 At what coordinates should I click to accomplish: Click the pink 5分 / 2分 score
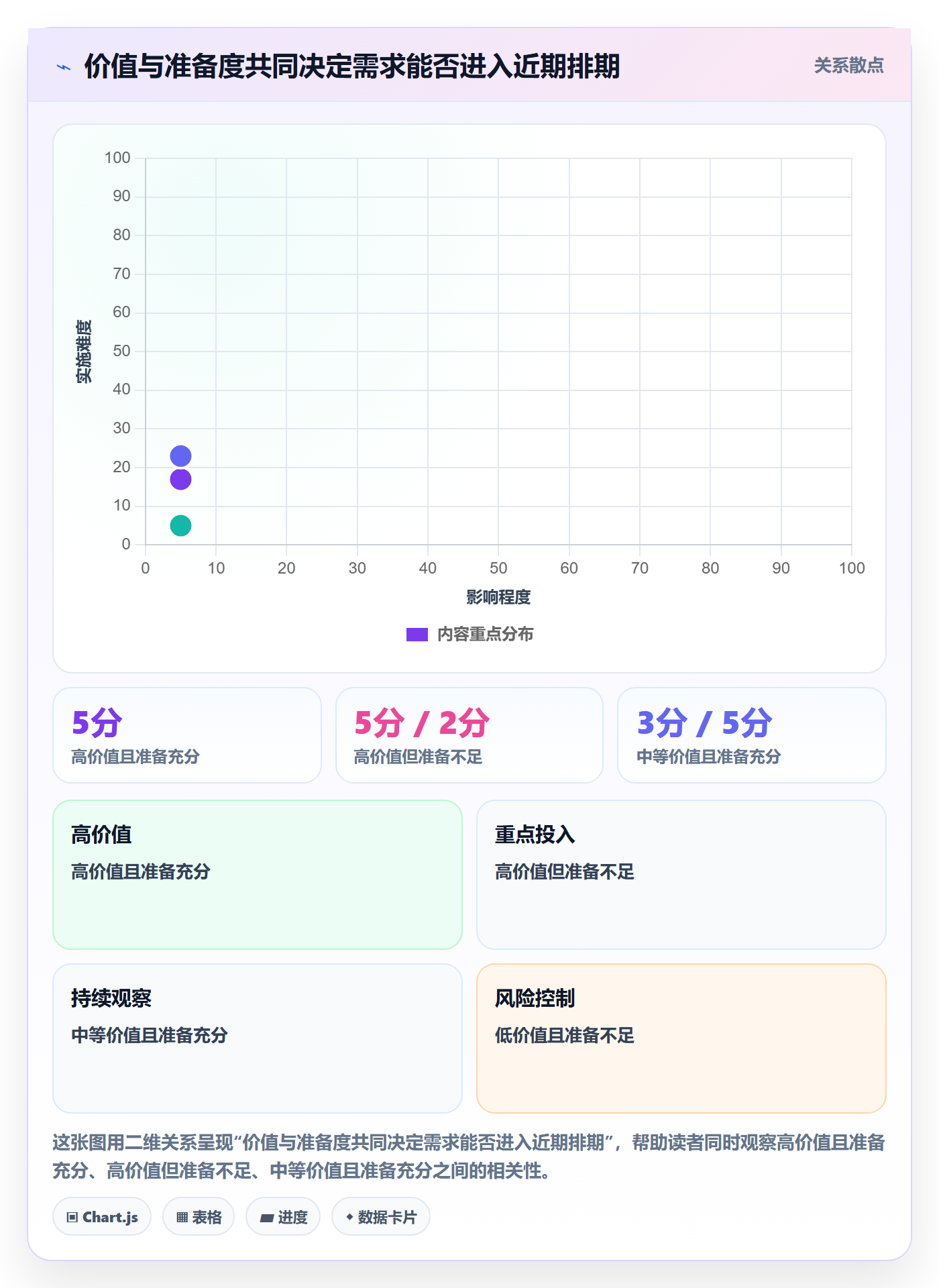[422, 723]
